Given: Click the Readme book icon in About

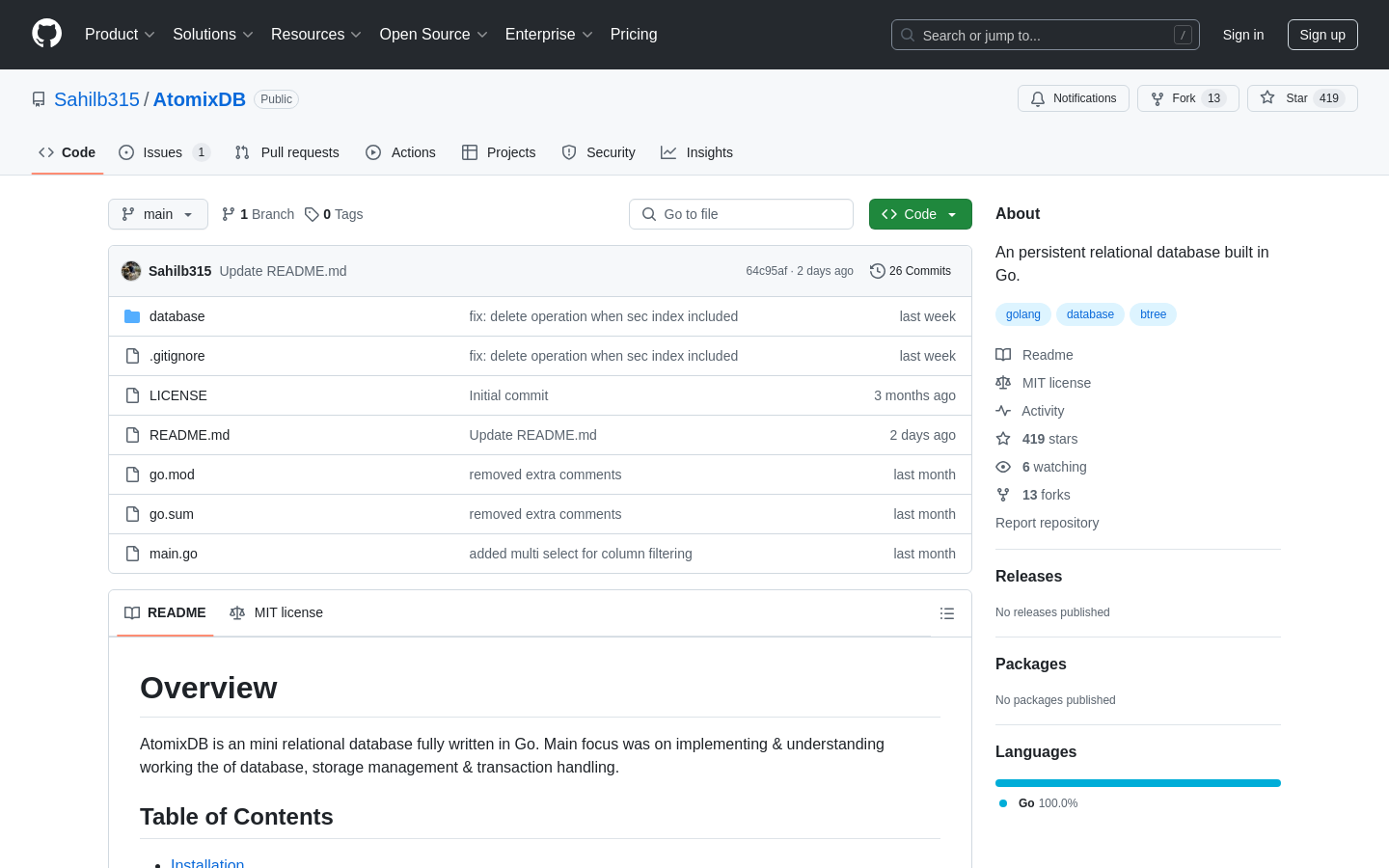Looking at the screenshot, I should click(x=1003, y=355).
